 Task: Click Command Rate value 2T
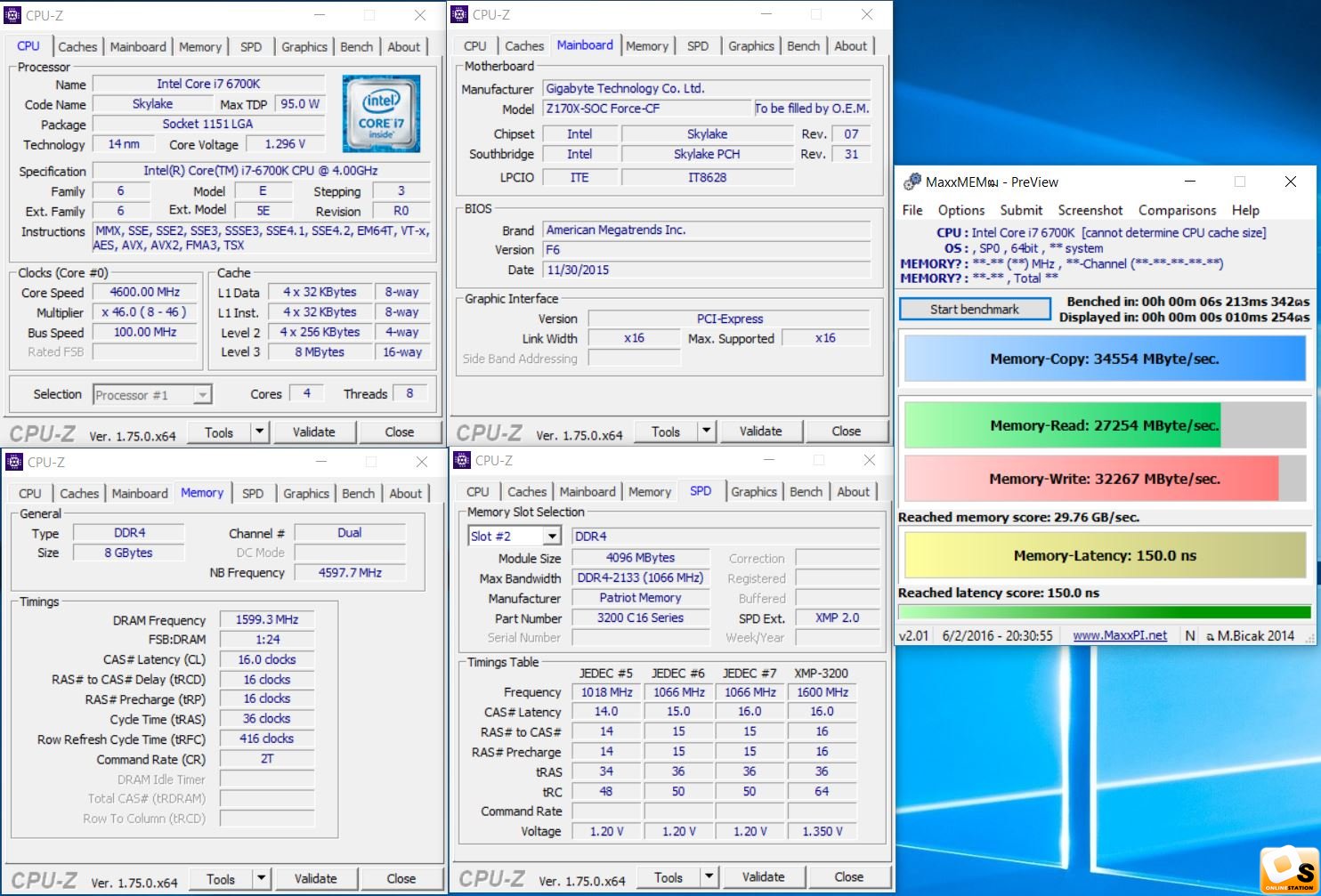(267, 759)
